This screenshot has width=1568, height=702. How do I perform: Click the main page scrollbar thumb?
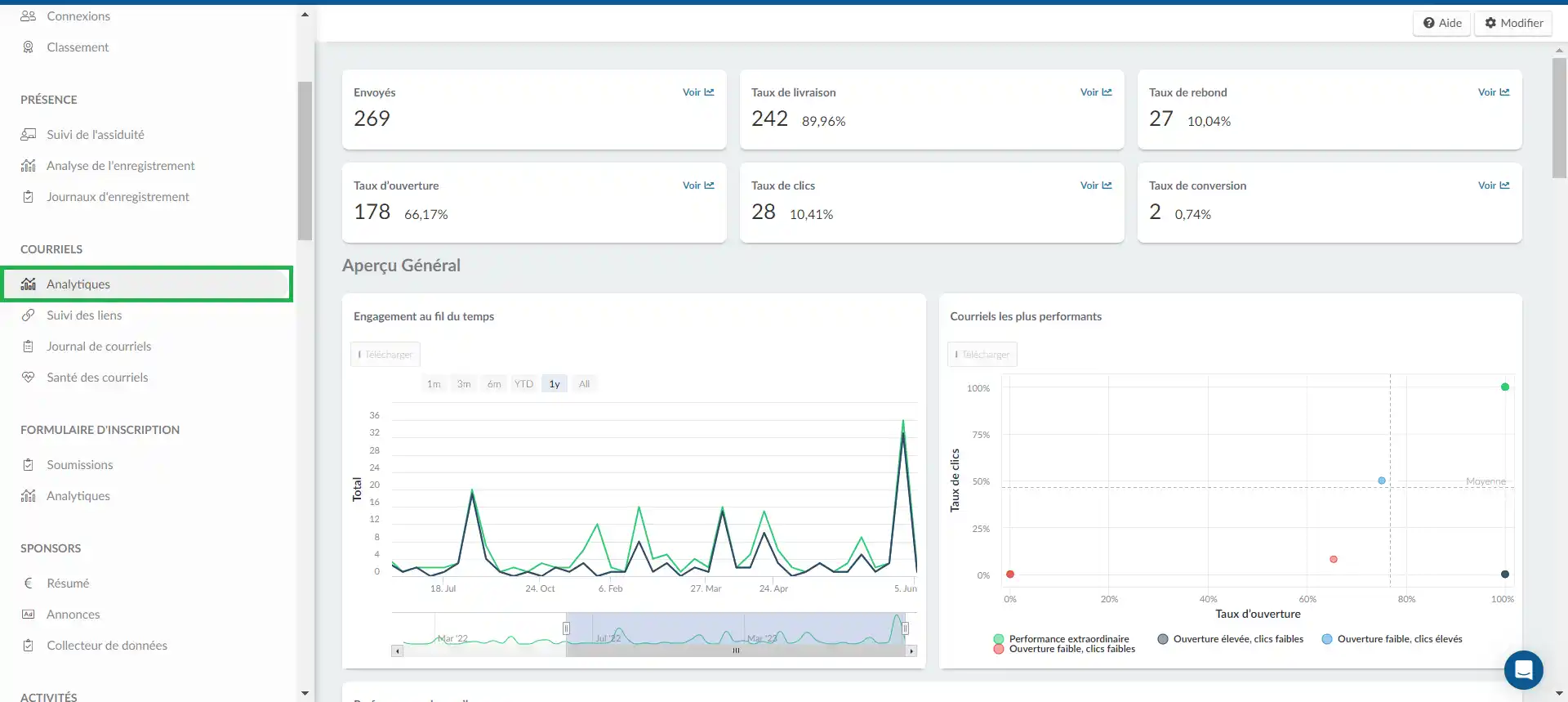[x=1559, y=118]
